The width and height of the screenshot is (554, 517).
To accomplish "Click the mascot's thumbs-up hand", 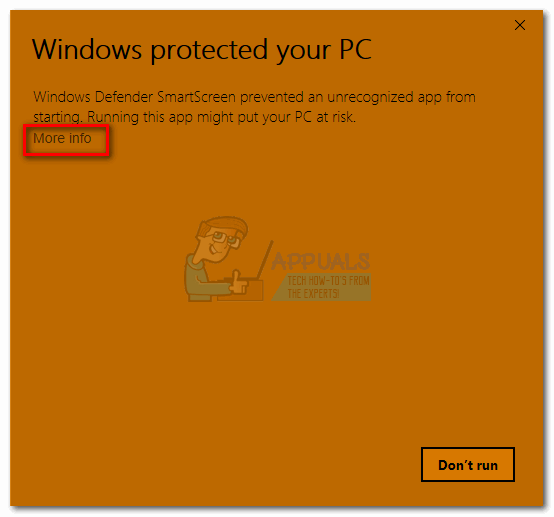I will coord(238,283).
